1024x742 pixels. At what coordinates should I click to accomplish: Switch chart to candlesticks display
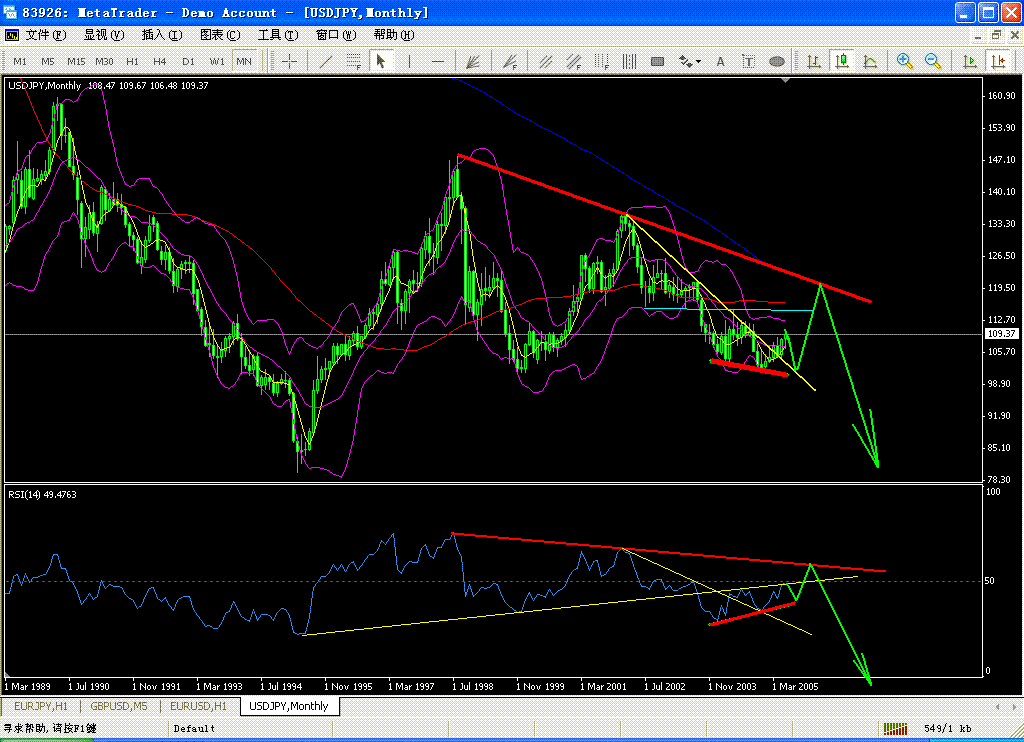click(x=842, y=61)
